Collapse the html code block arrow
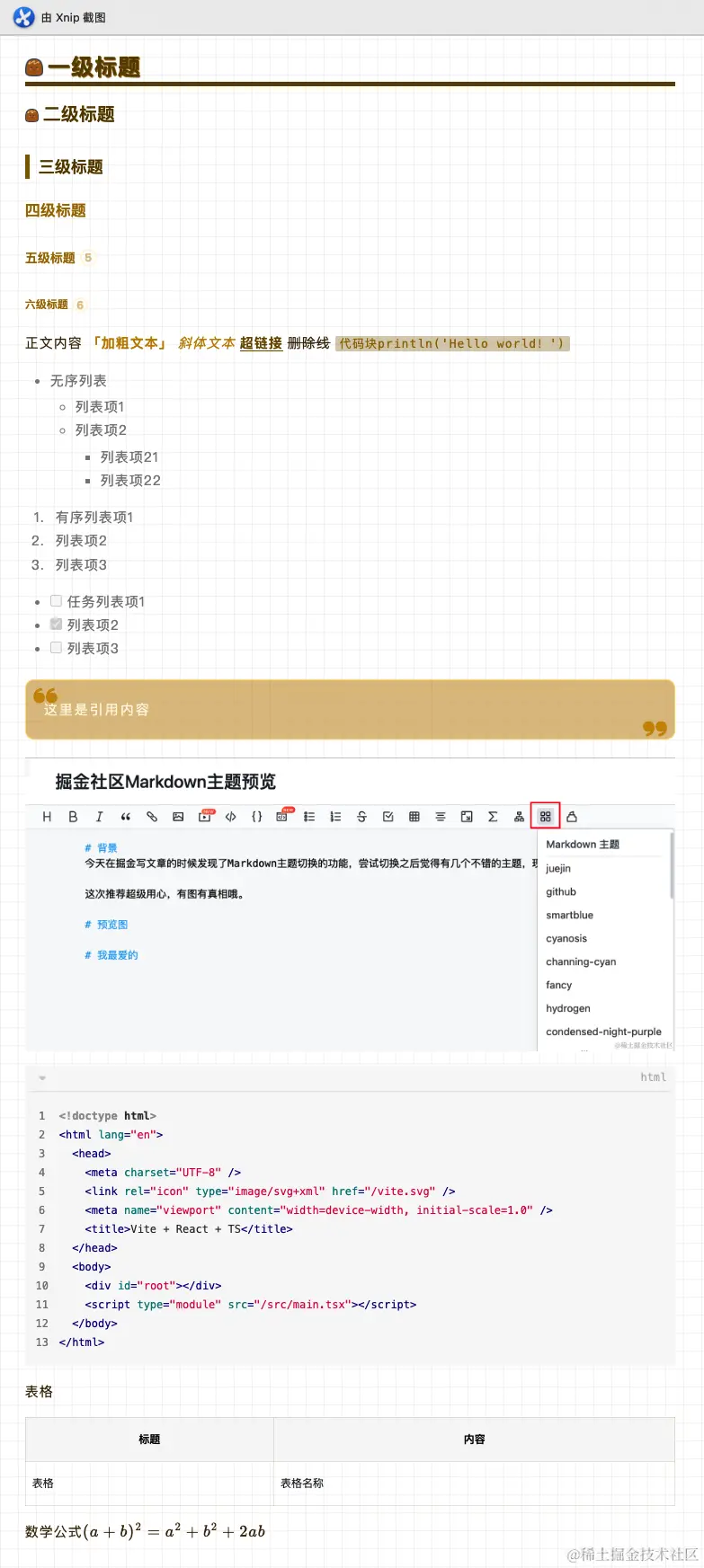Image resolution: width=704 pixels, height=1568 pixels. tap(42, 1077)
